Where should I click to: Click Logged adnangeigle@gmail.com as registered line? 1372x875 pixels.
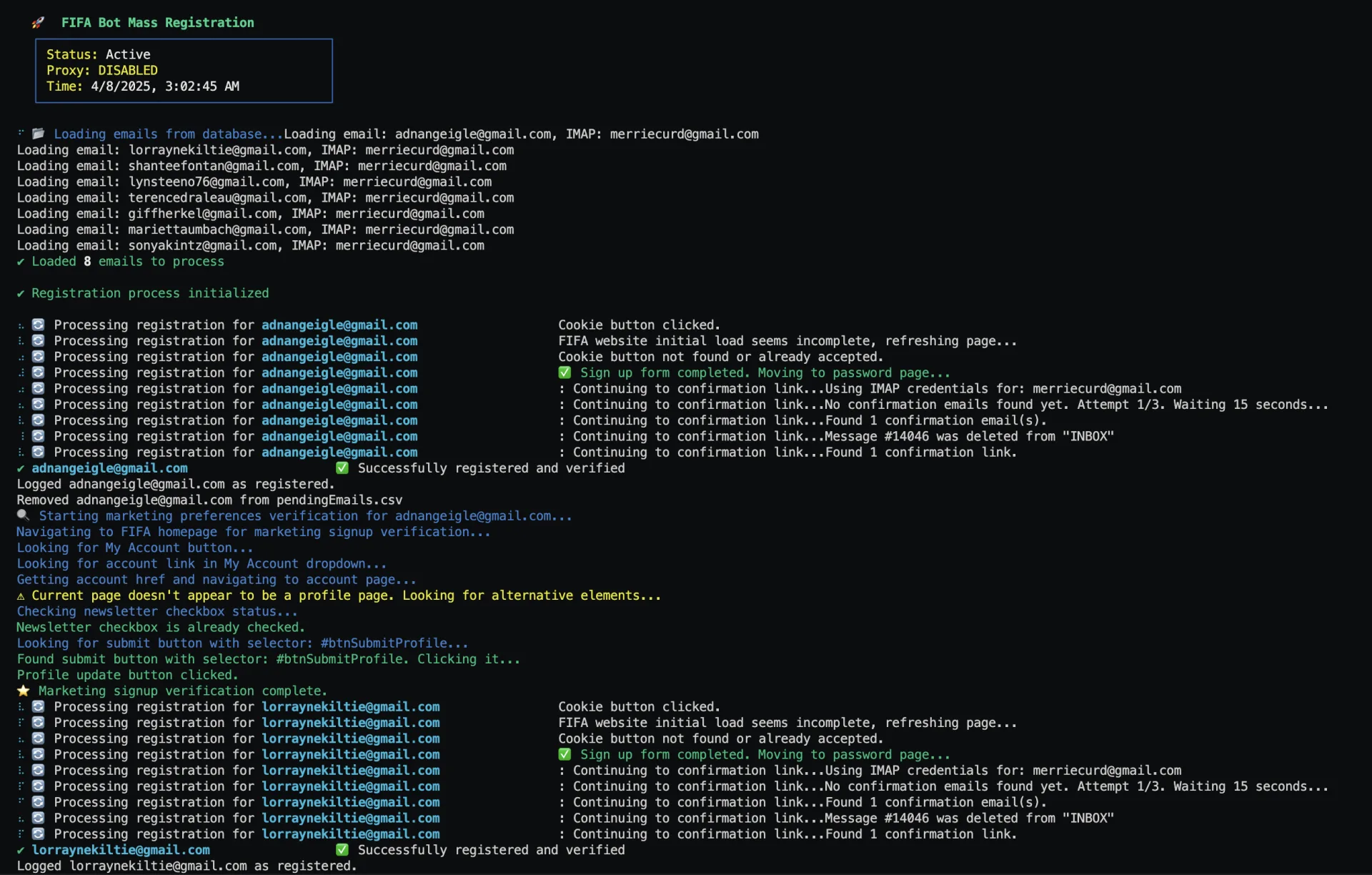174,484
